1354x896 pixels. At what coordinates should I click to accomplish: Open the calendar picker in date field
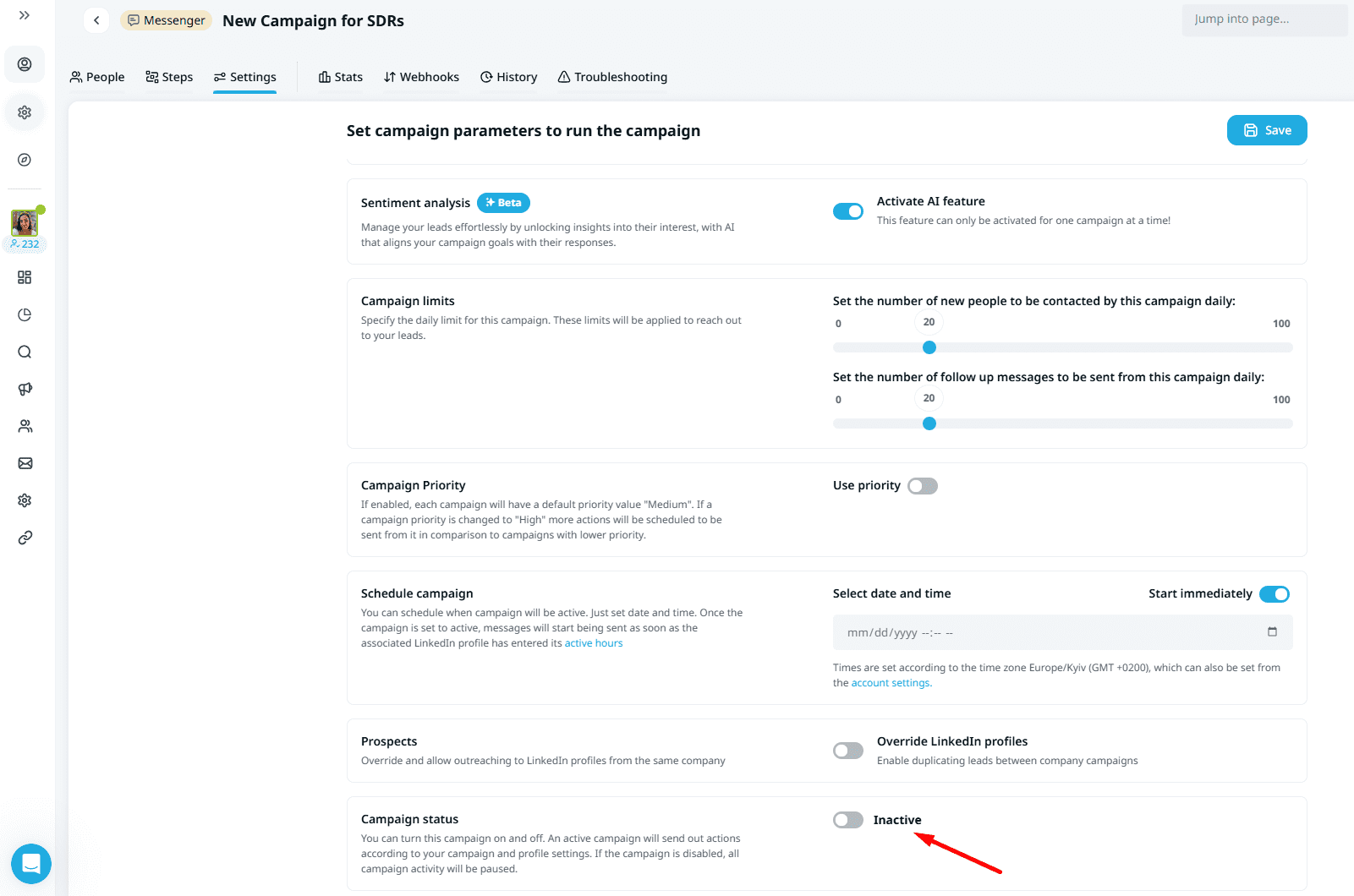point(1272,632)
